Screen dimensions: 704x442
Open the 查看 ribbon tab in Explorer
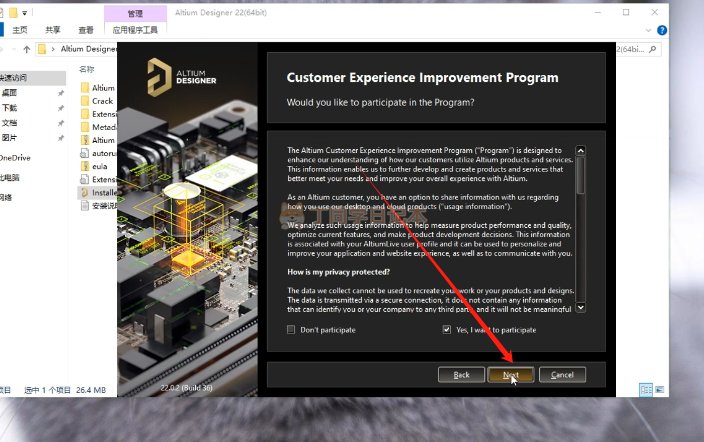pos(86,30)
